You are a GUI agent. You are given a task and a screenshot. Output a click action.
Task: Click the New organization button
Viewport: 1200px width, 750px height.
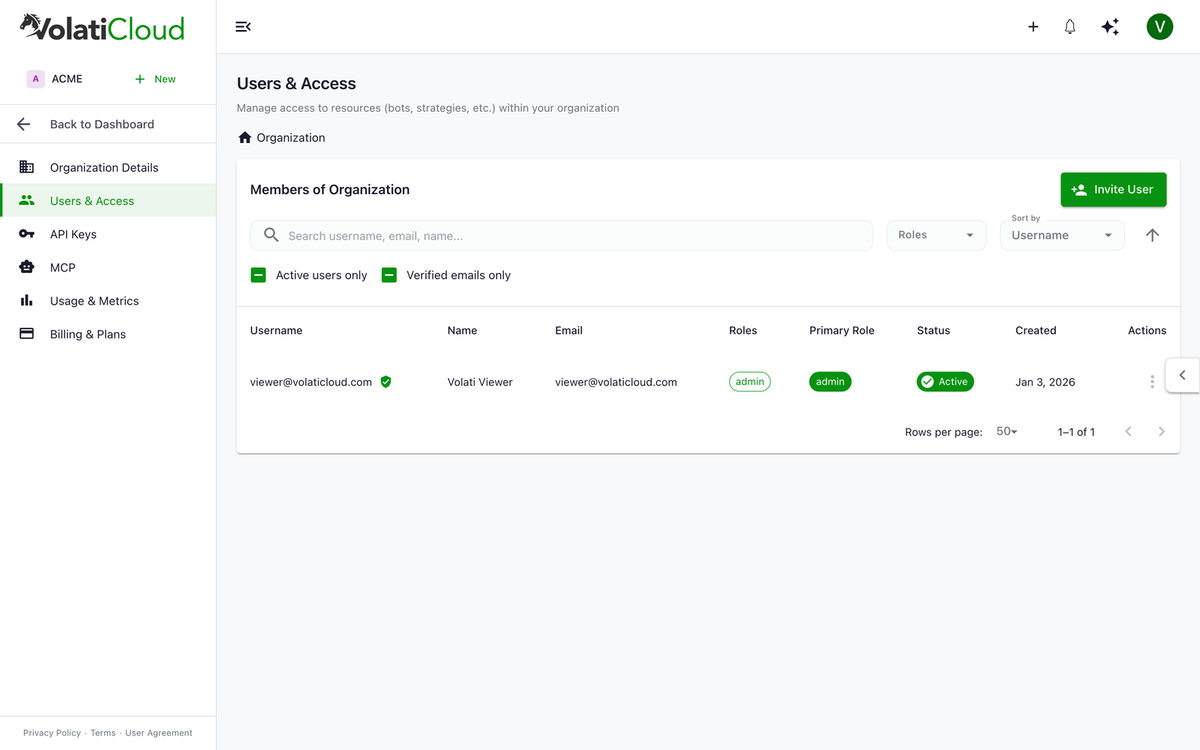tap(155, 79)
